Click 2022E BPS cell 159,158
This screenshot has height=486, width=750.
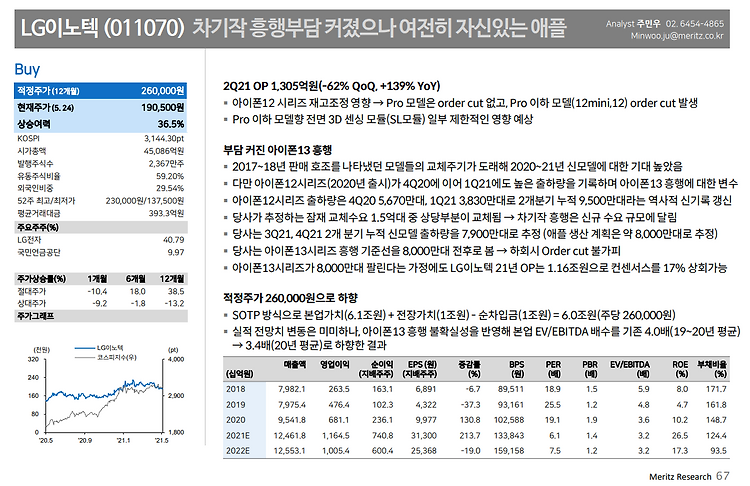point(509,451)
